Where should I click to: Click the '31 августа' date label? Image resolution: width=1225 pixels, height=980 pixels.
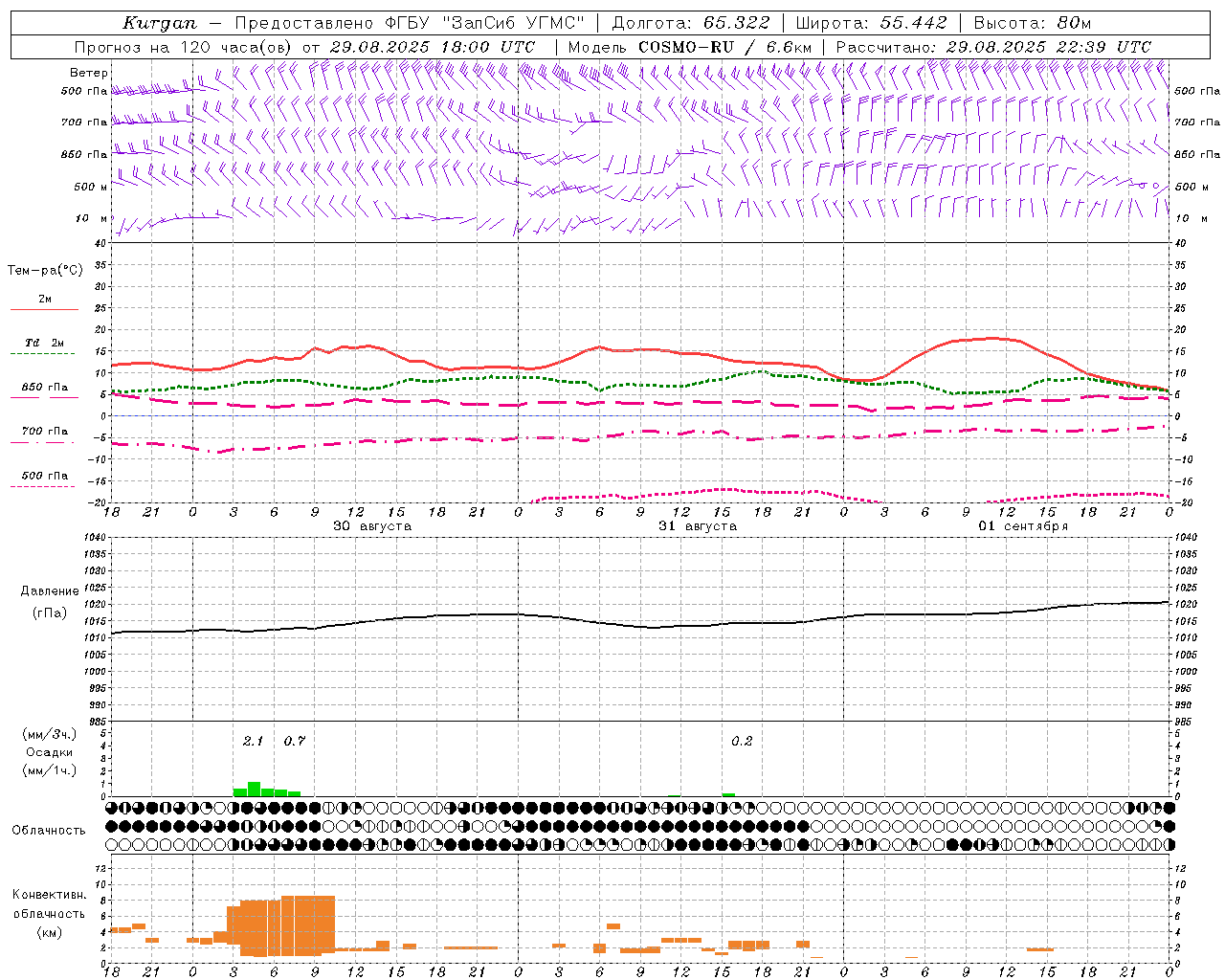[698, 526]
